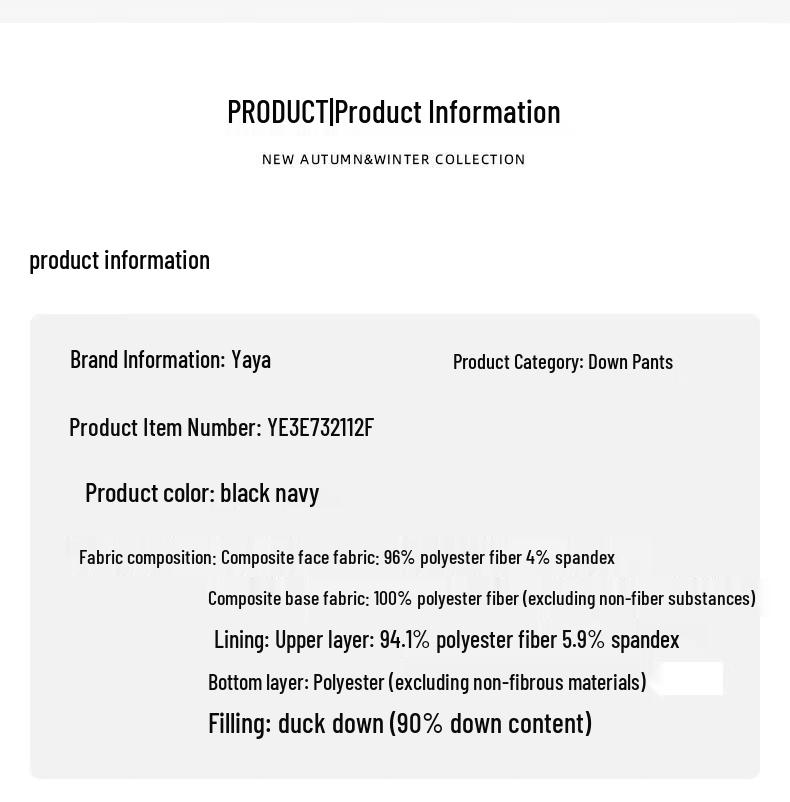790x802 pixels.
Task: Click the "Product Item Number:" label
Action: tap(165, 428)
